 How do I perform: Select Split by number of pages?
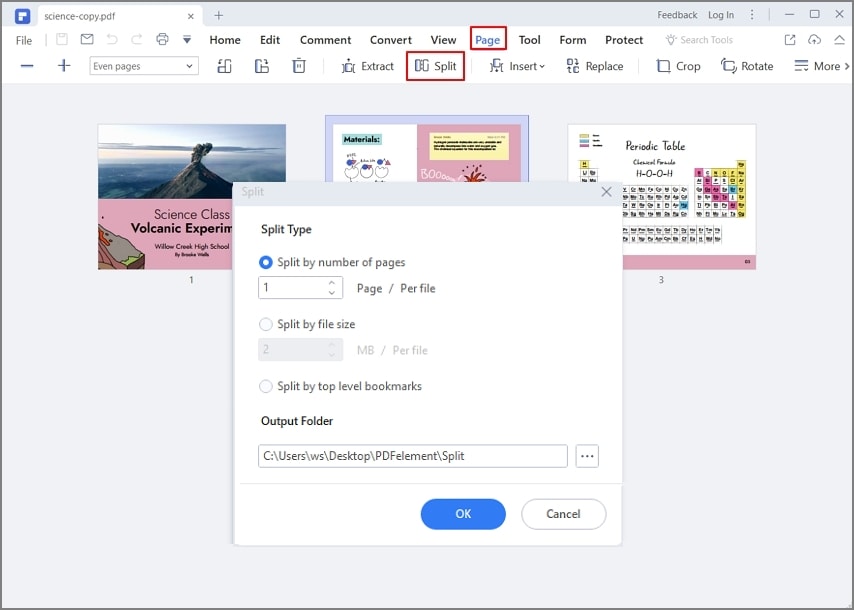click(x=332, y=263)
